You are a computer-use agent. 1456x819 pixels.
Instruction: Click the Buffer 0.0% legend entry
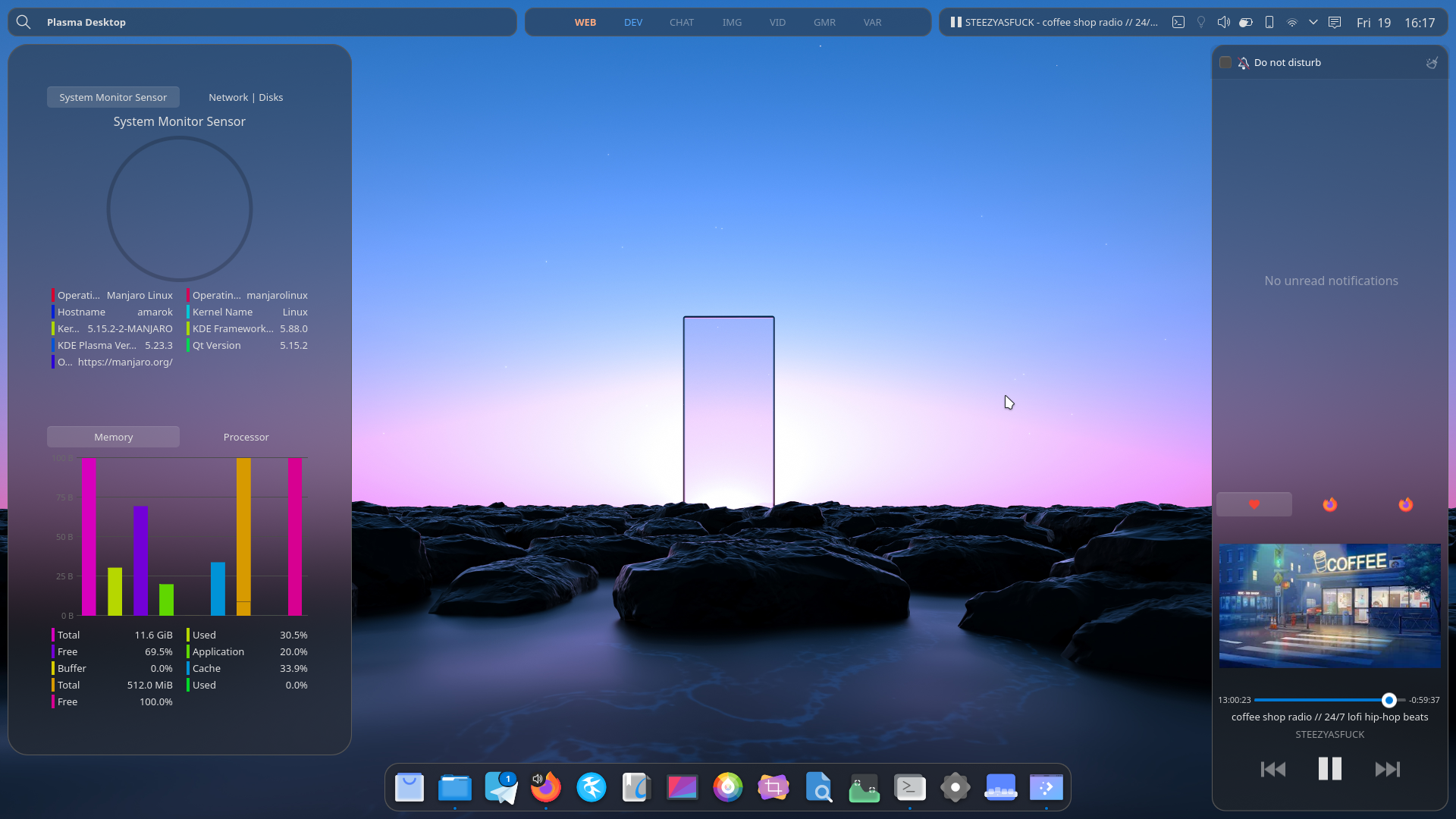[x=112, y=668]
